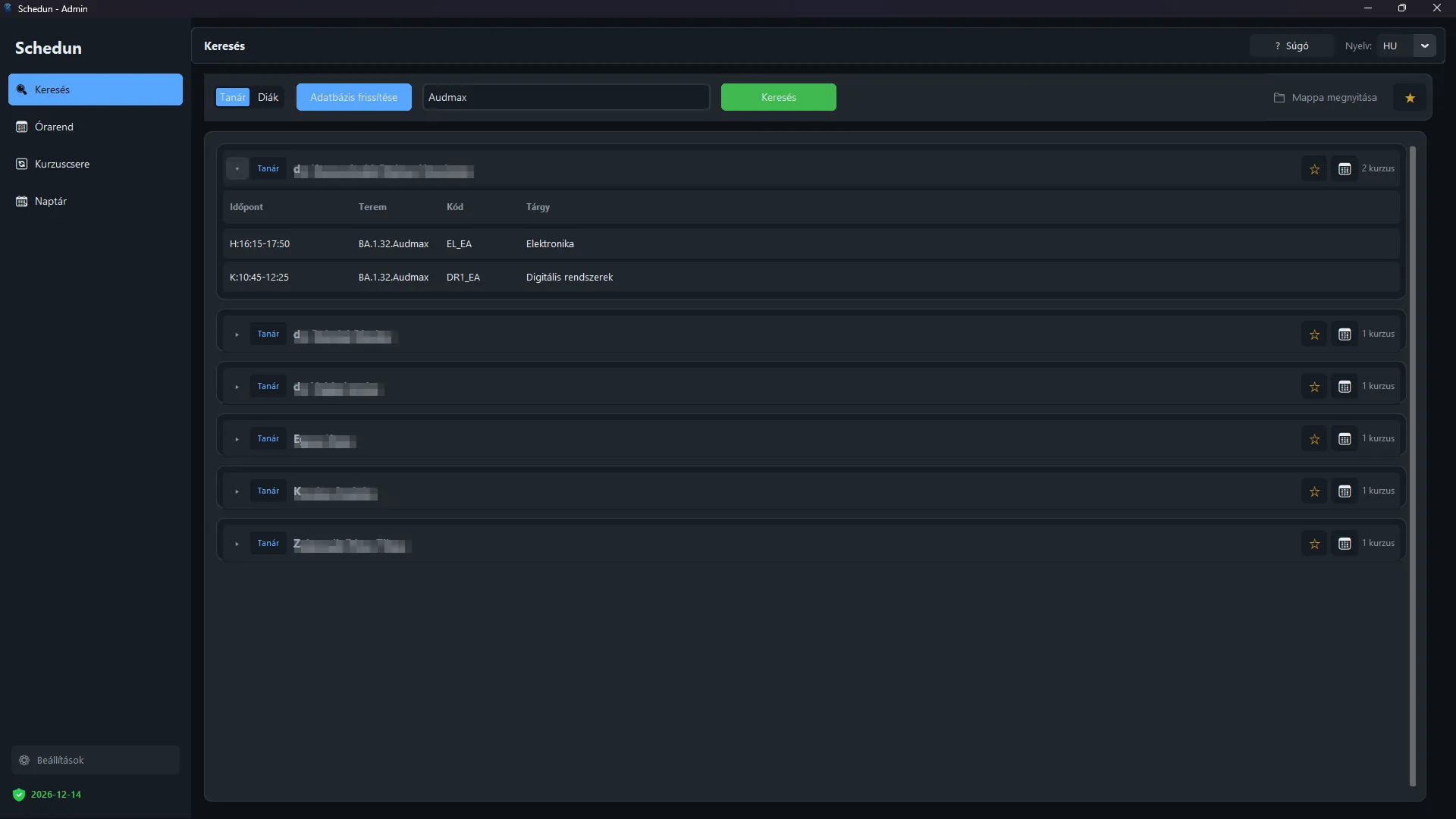
Task: Click the Beállítások gear icon
Action: pos(24,760)
